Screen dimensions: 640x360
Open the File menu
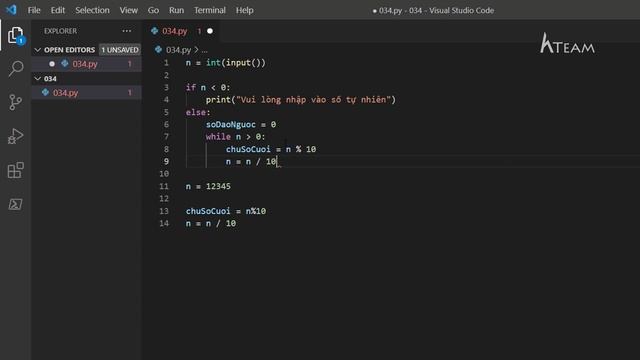click(34, 10)
